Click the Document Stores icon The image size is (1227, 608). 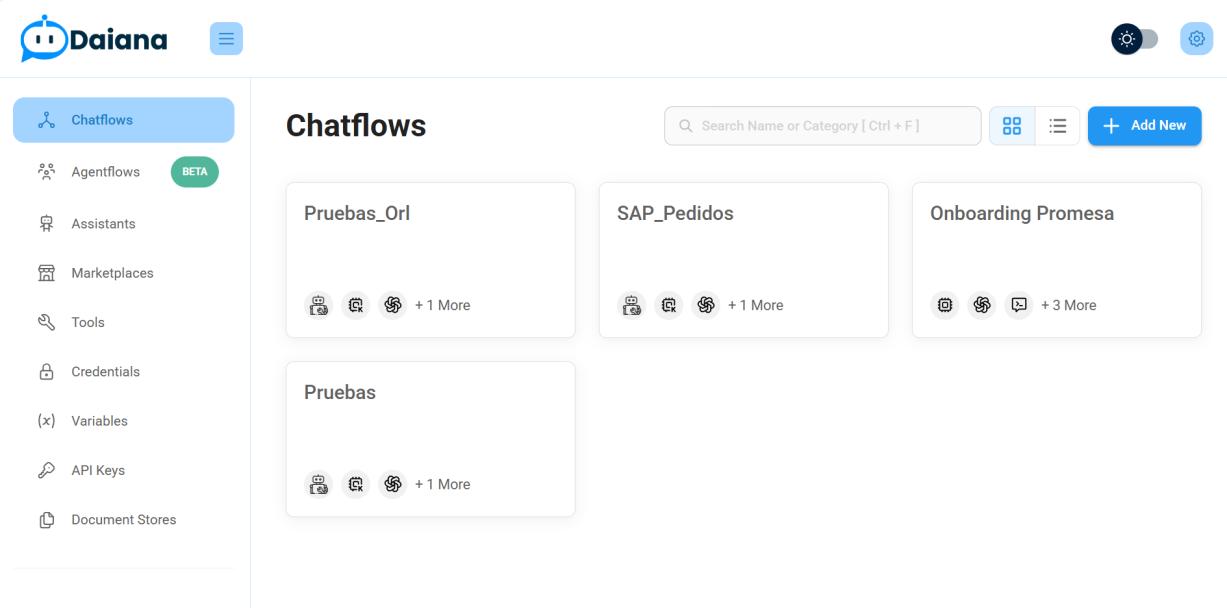tap(46, 520)
